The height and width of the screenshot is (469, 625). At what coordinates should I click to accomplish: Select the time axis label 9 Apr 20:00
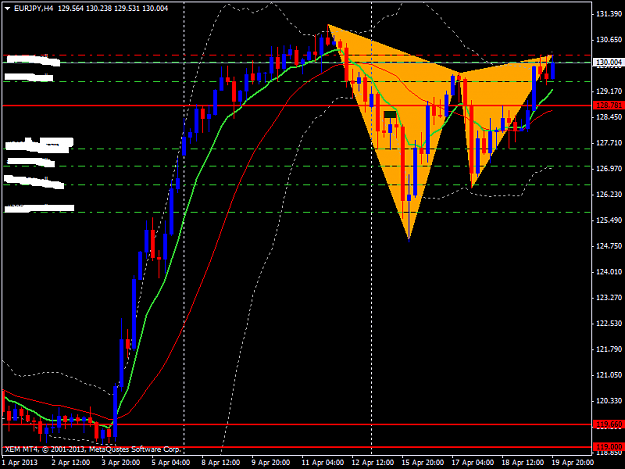click(x=271, y=462)
